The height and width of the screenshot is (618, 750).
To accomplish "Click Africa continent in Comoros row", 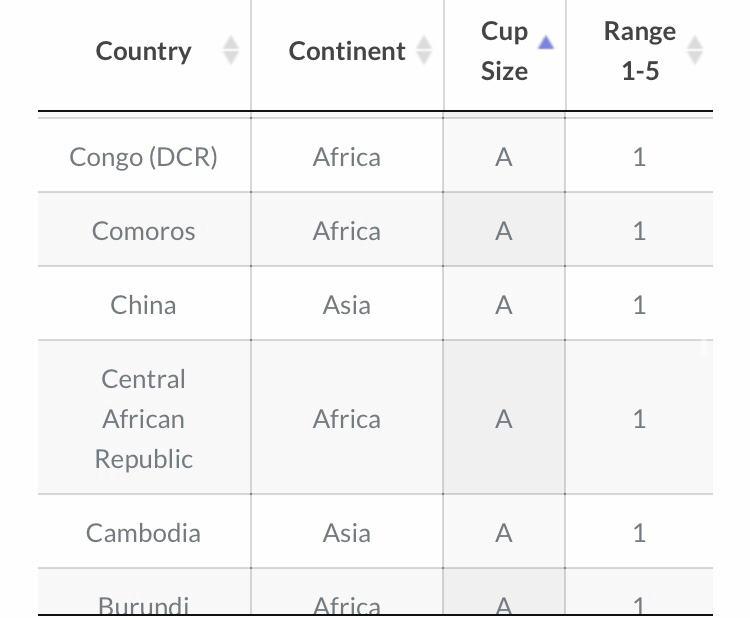I will tap(347, 231).
